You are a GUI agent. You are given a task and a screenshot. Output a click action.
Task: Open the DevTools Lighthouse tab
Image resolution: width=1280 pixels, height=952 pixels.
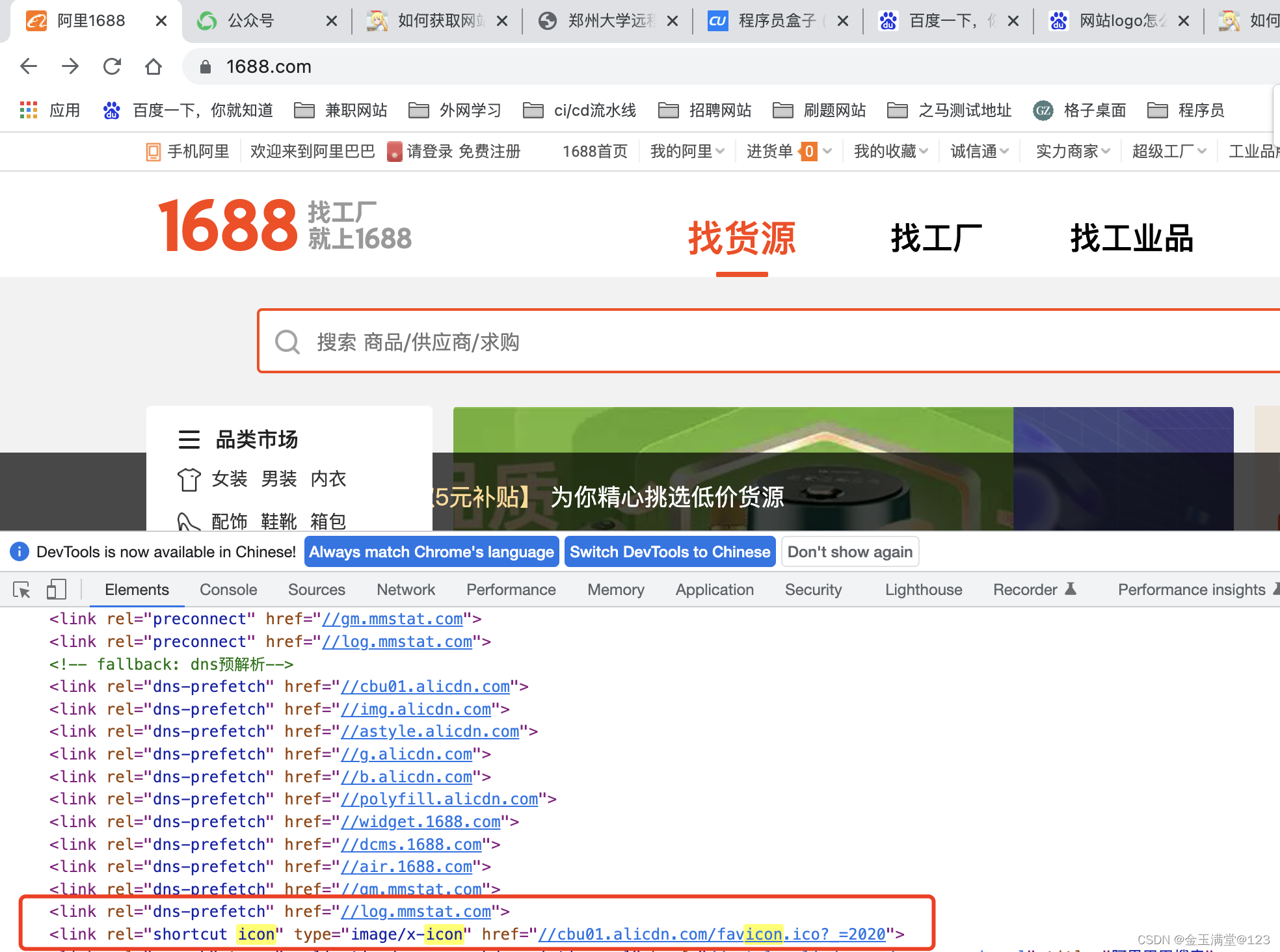[924, 590]
